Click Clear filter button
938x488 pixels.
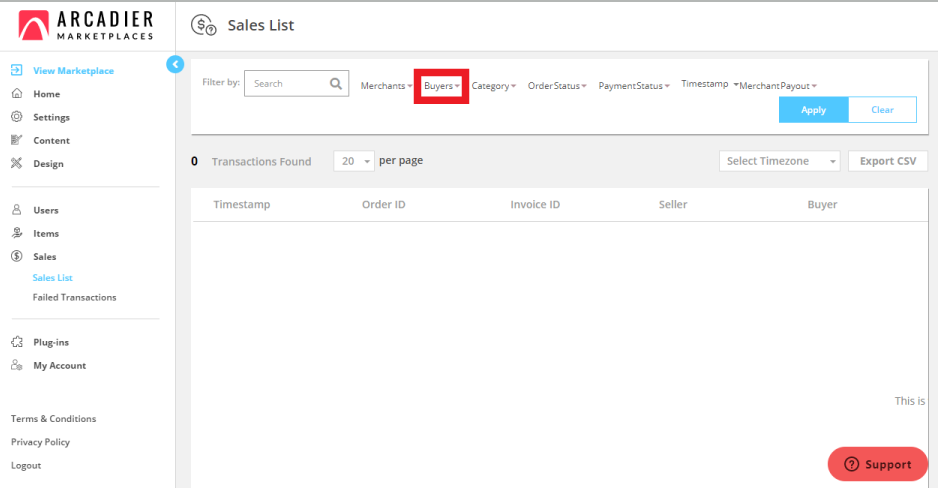(x=882, y=110)
